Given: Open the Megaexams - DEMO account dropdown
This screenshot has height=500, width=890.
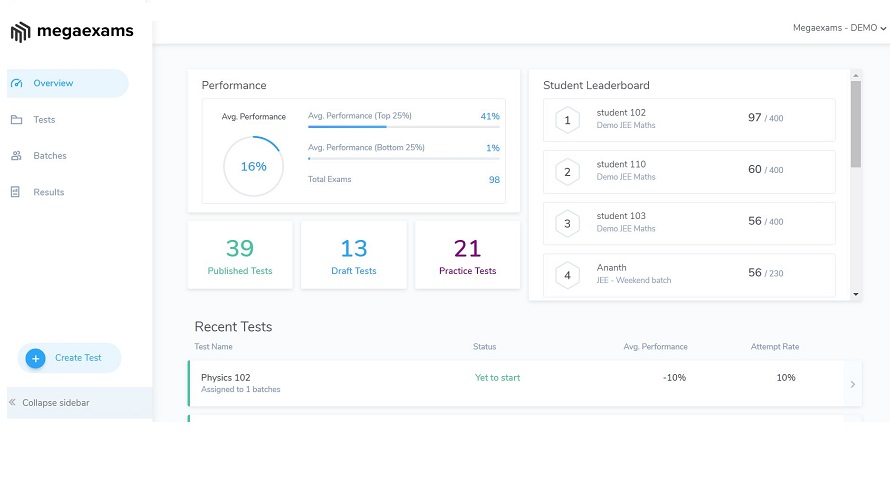Looking at the screenshot, I should (x=838, y=28).
